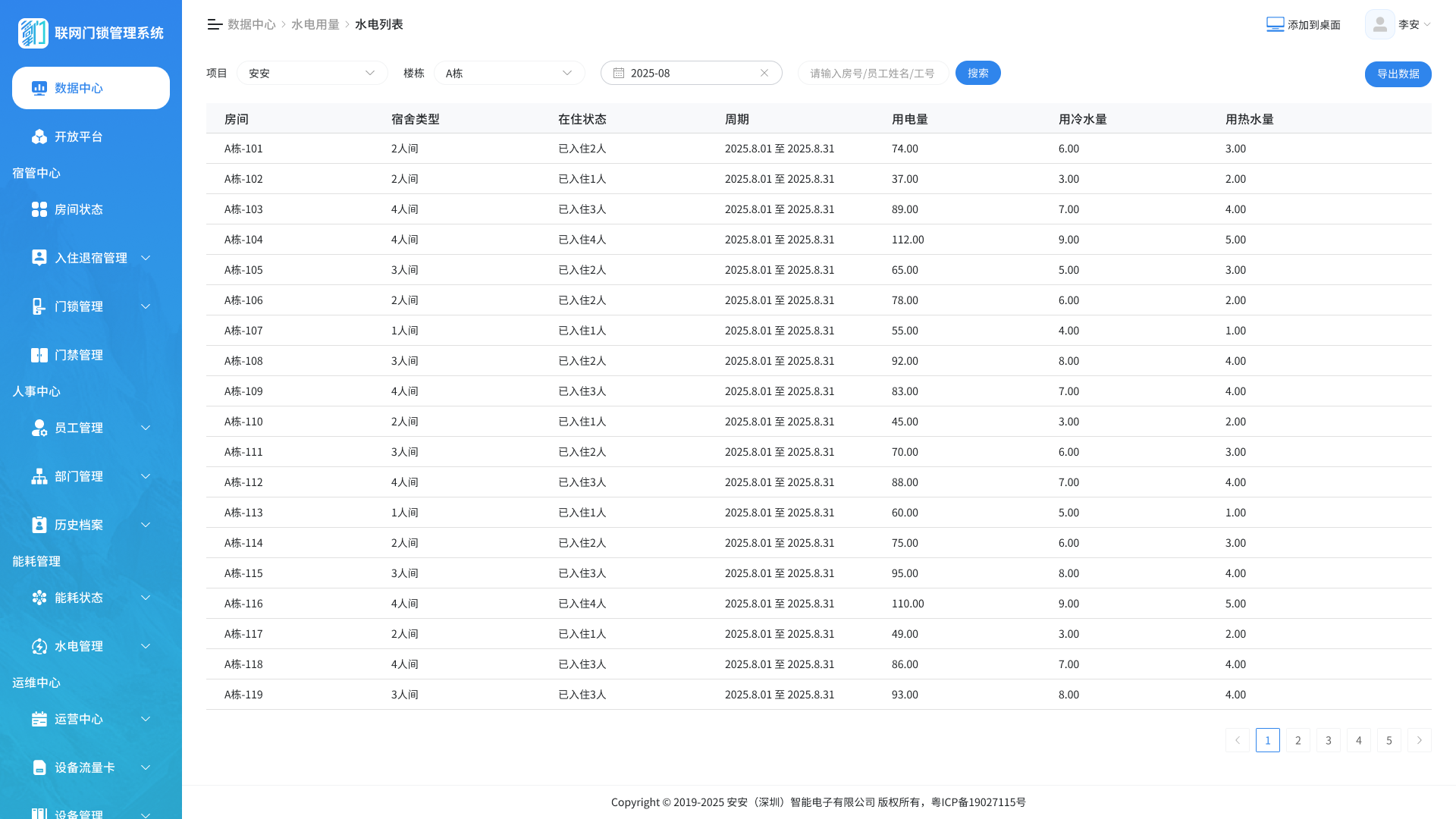
Task: Go to page 2
Action: 1298,740
